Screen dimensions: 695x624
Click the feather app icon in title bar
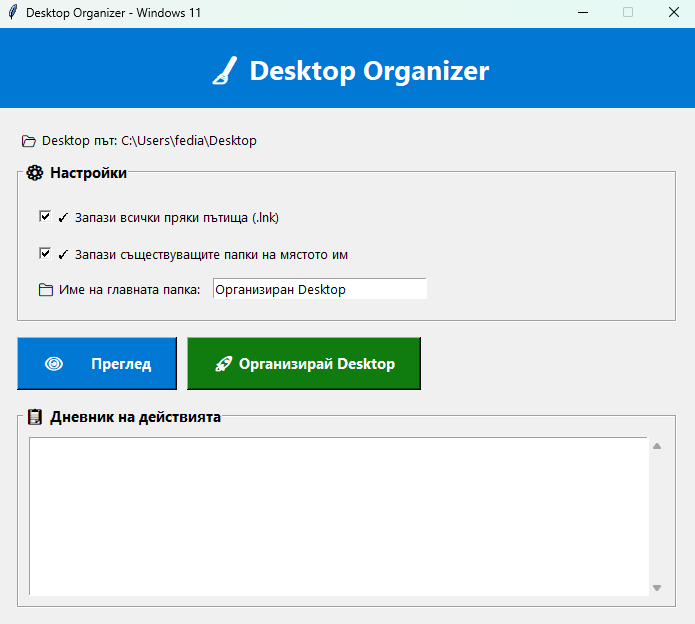(12, 13)
